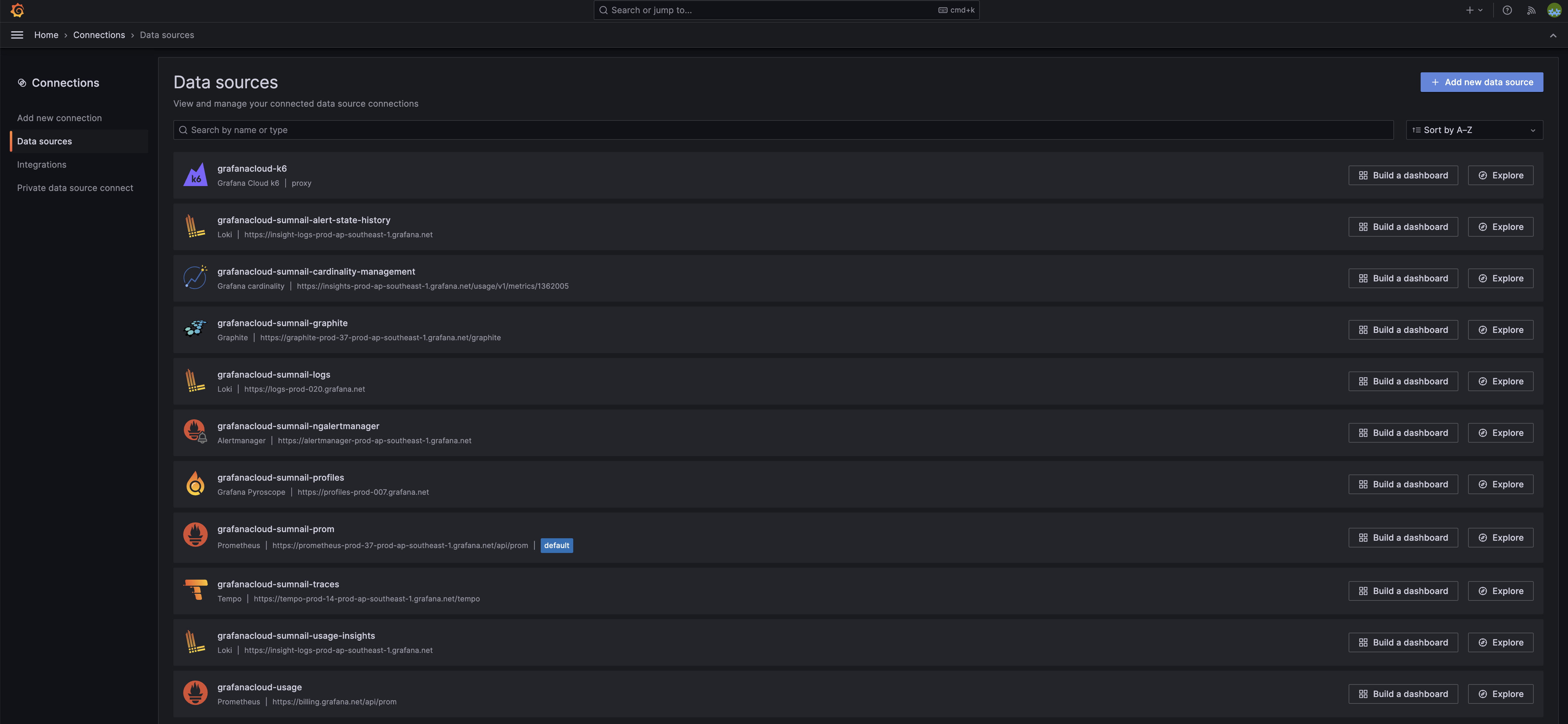
Task: Click the Search or jump to bar
Action: pyautogui.click(x=786, y=10)
